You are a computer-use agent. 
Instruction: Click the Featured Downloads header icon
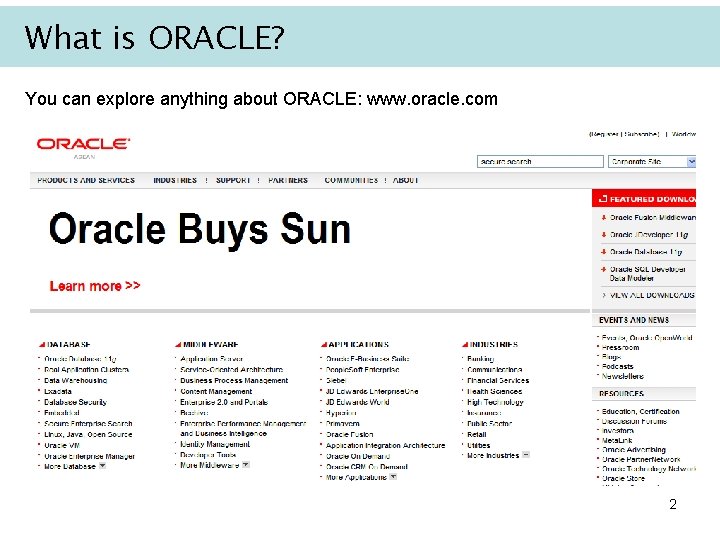[x=603, y=199]
